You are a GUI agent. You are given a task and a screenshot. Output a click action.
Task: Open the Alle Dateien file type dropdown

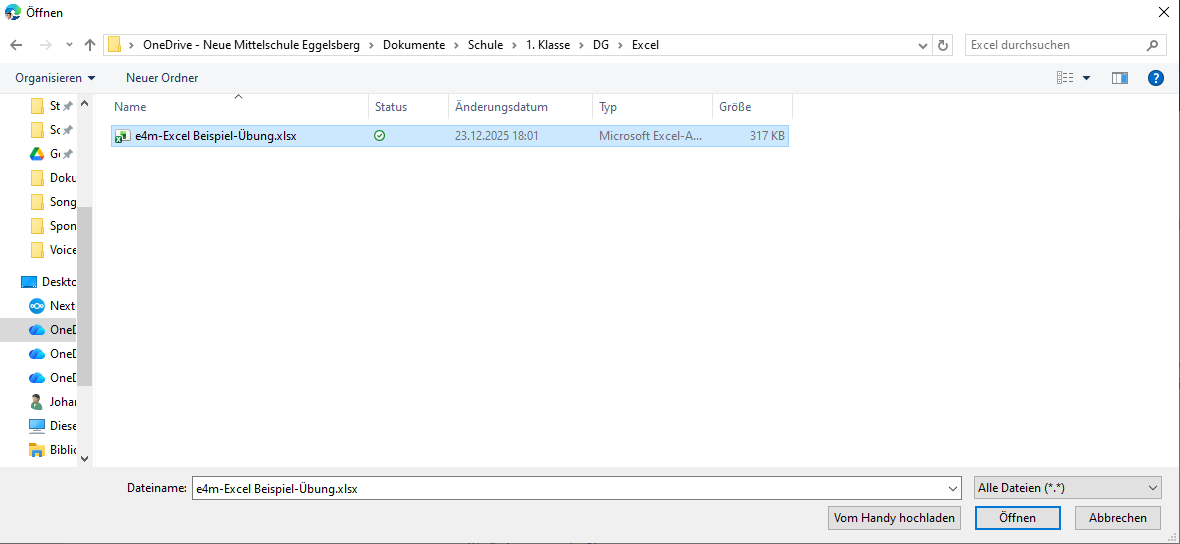click(1067, 488)
